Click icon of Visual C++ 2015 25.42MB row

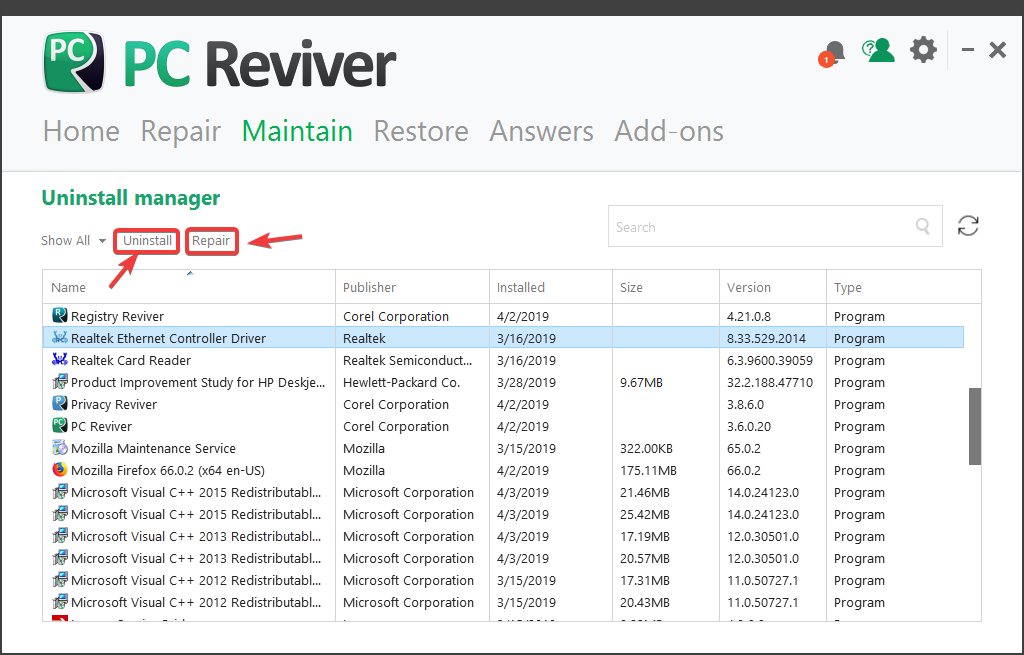tap(59, 514)
